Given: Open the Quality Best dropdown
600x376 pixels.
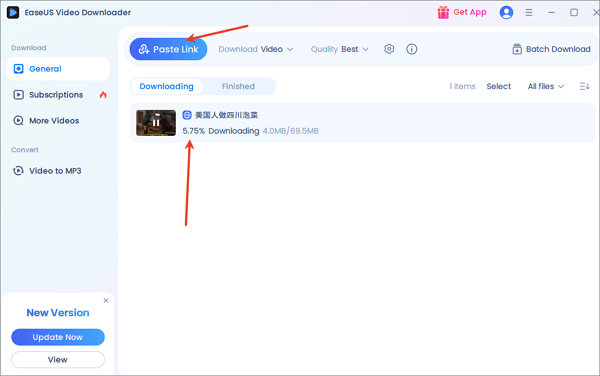Looking at the screenshot, I should pyautogui.click(x=339, y=49).
